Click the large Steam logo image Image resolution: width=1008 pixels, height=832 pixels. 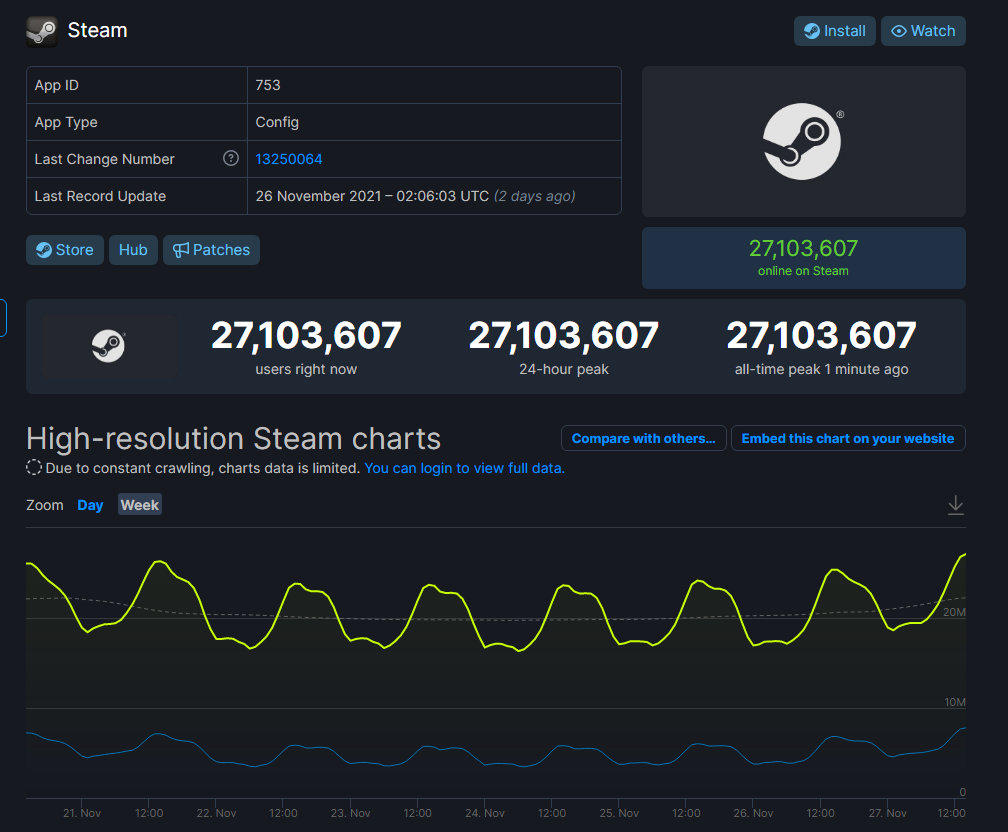[803, 141]
